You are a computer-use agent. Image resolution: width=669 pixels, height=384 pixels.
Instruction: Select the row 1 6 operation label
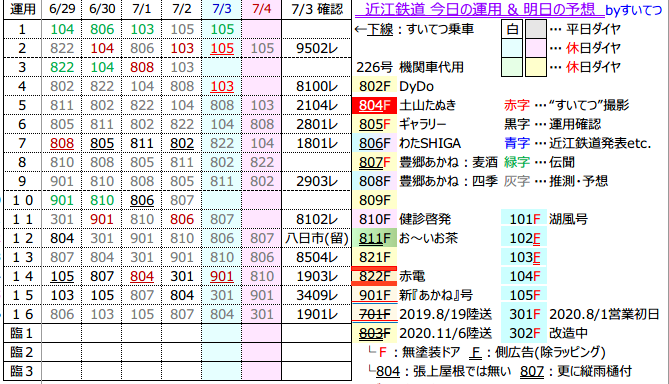click(22, 314)
